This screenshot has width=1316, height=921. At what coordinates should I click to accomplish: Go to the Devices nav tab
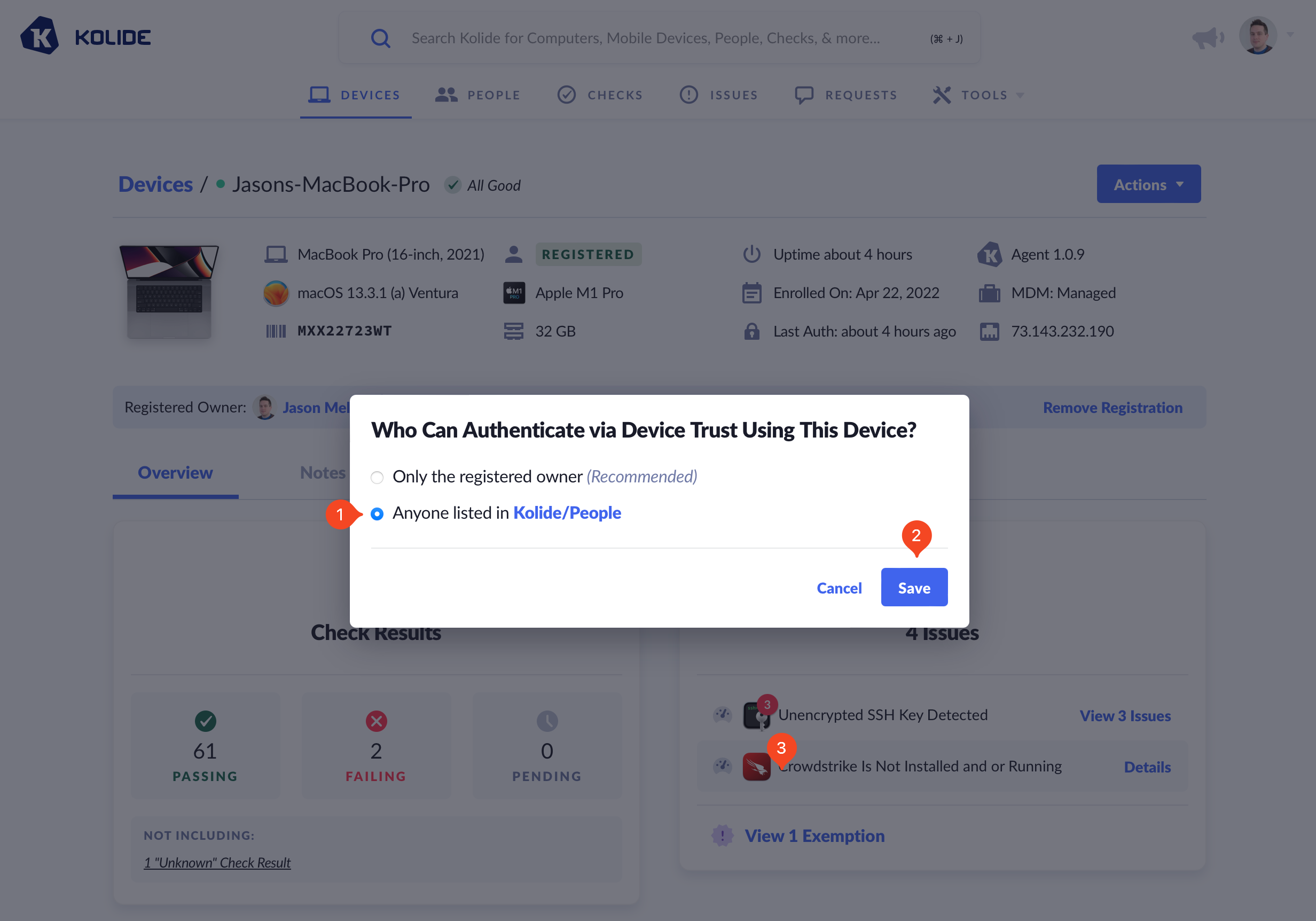click(355, 95)
